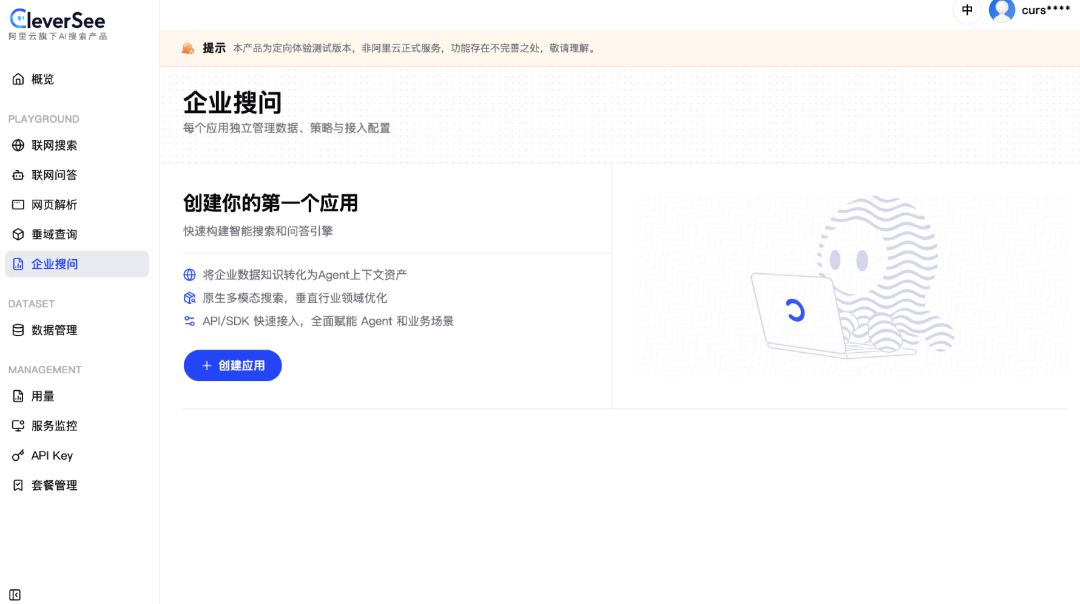This screenshot has height=604, width=1080.
Task: Click the 联网问答 robot icon
Action: pos(18,175)
